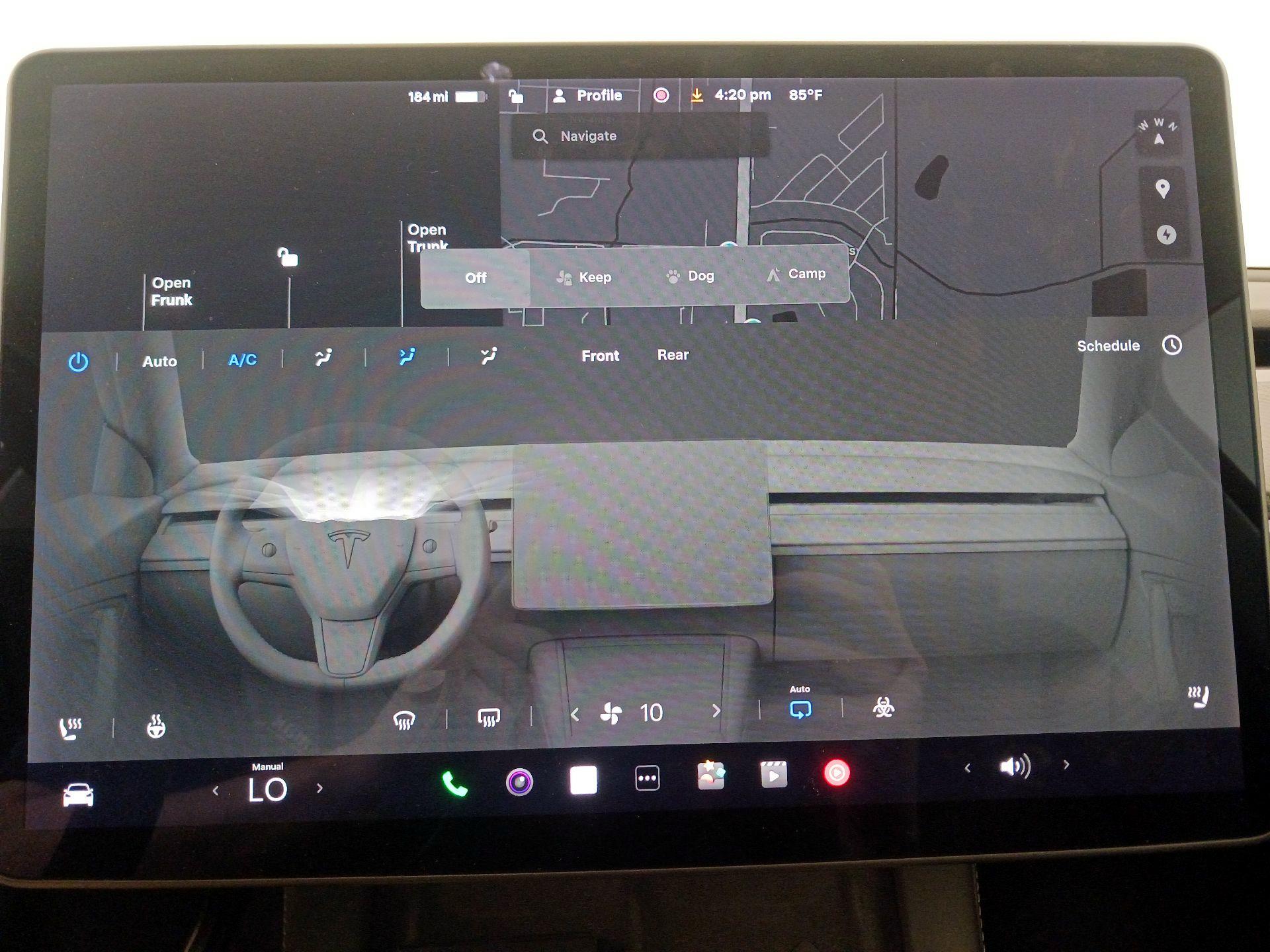Tap the 184 mi battery indicator

pyautogui.click(x=447, y=97)
